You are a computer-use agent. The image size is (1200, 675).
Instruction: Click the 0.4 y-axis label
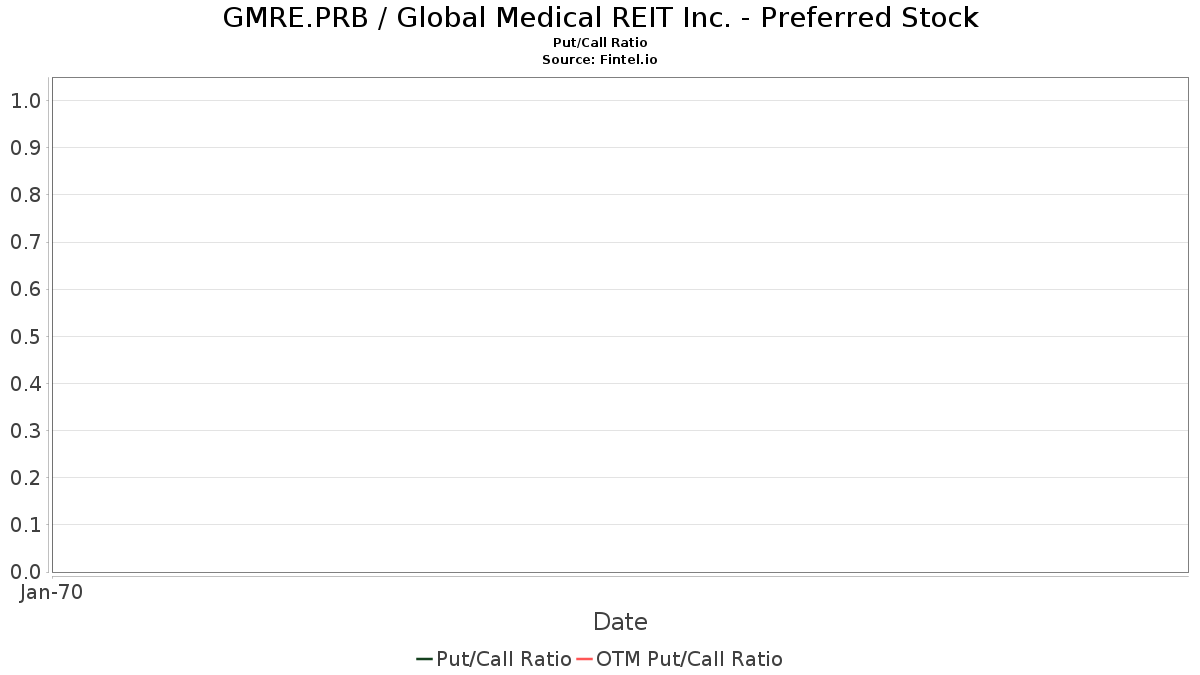[x=25, y=383]
